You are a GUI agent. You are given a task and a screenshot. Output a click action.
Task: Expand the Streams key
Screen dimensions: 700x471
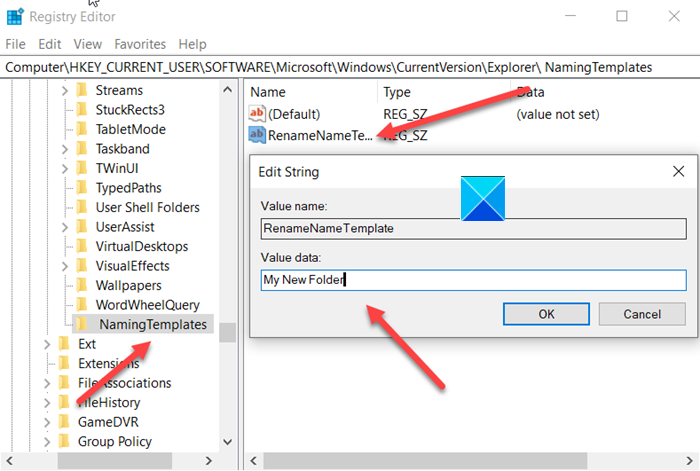[65, 91]
